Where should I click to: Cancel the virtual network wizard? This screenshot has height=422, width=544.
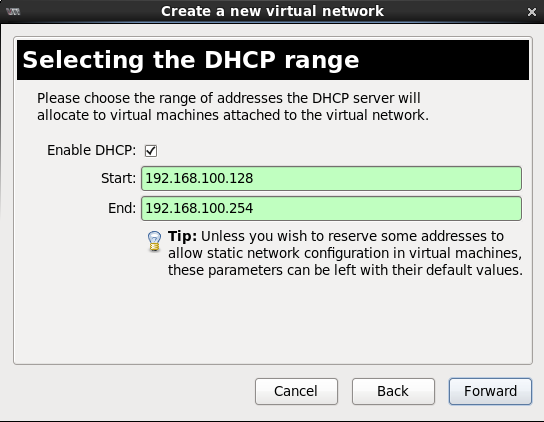click(x=296, y=391)
